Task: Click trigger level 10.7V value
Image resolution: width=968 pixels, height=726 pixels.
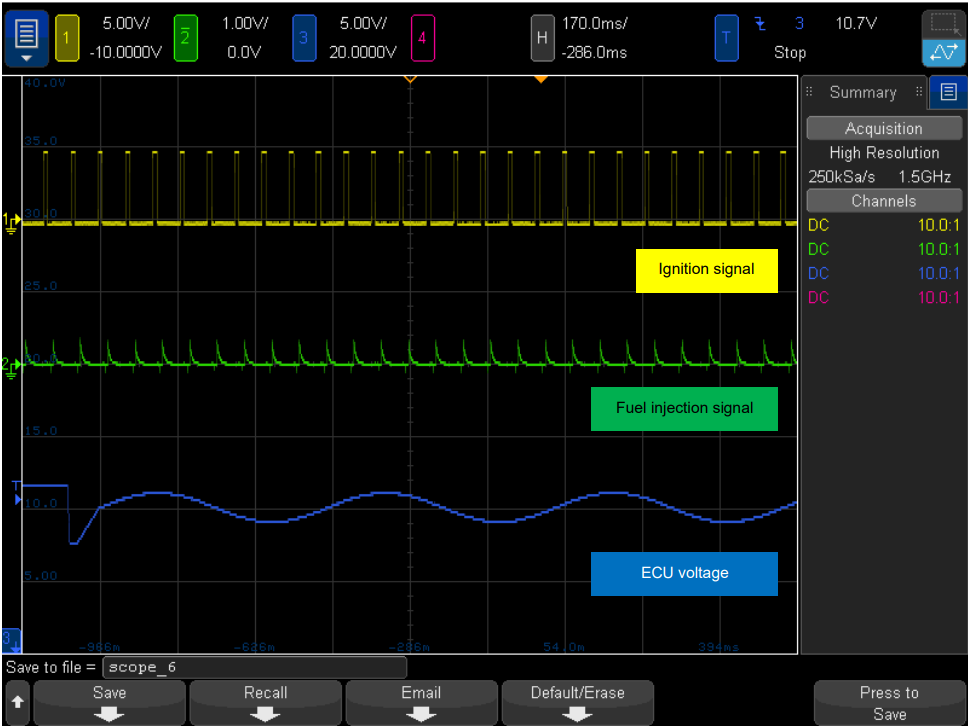Action: click(856, 23)
